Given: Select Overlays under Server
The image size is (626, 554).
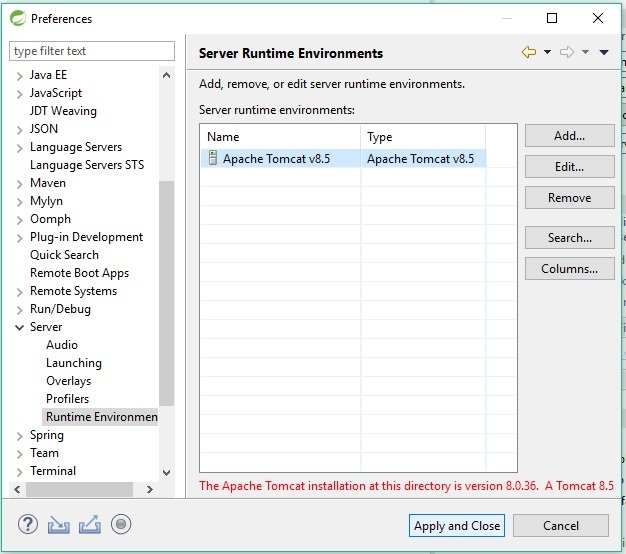Looking at the screenshot, I should tap(69, 380).
